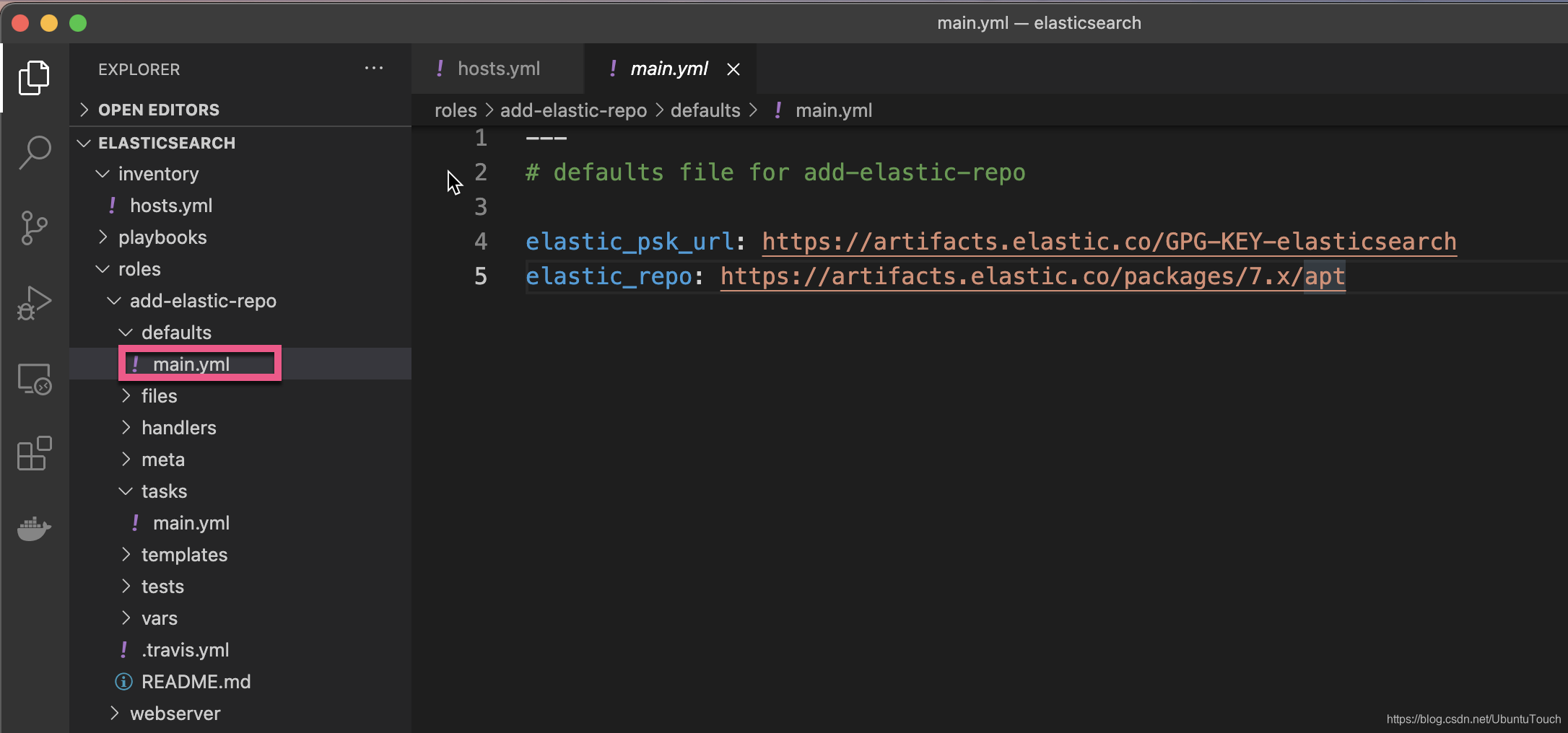The image size is (1568, 733).
Task: Click the '---' text on line 1
Action: [x=546, y=138]
